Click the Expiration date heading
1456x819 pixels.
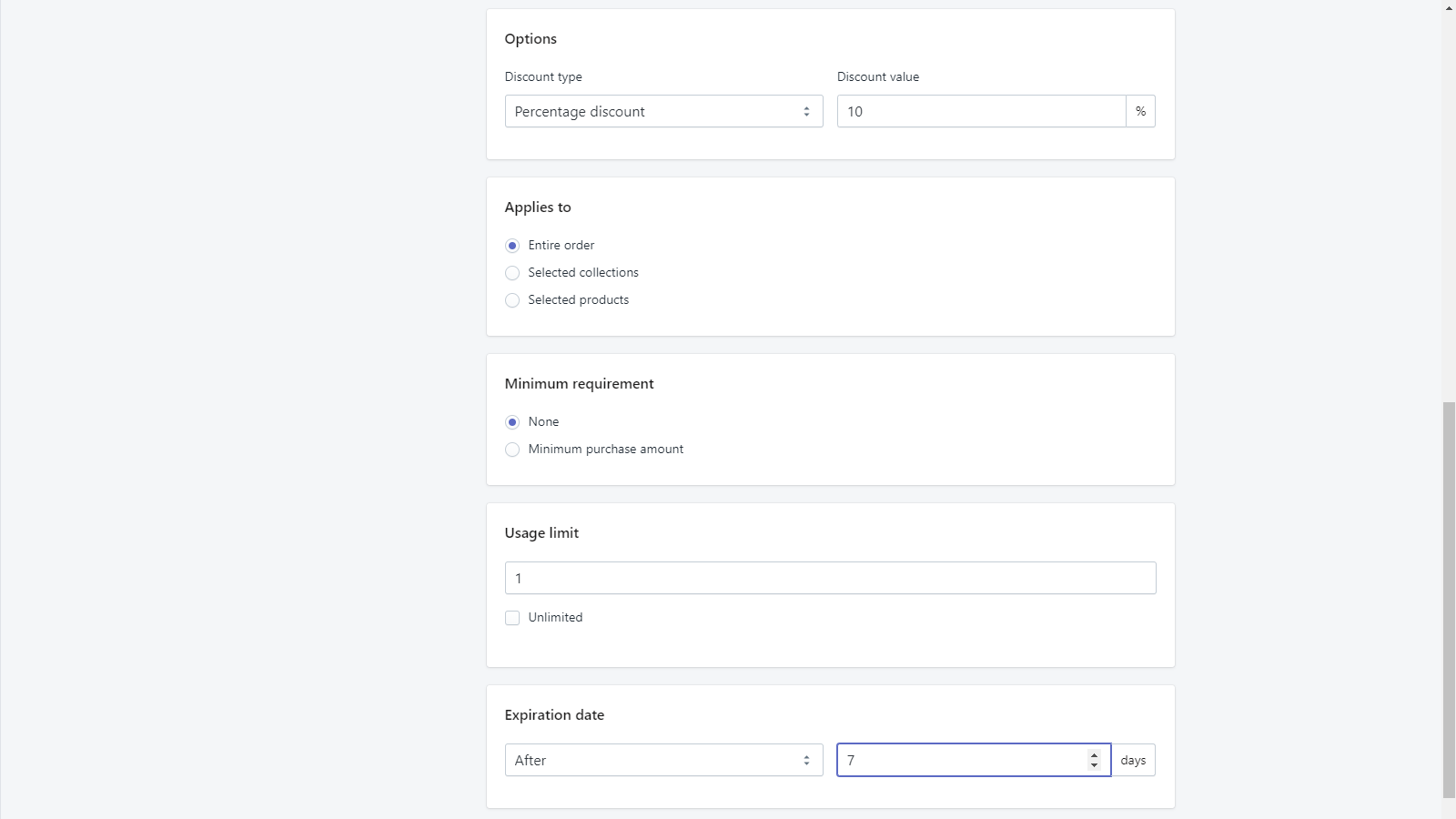tap(554, 715)
